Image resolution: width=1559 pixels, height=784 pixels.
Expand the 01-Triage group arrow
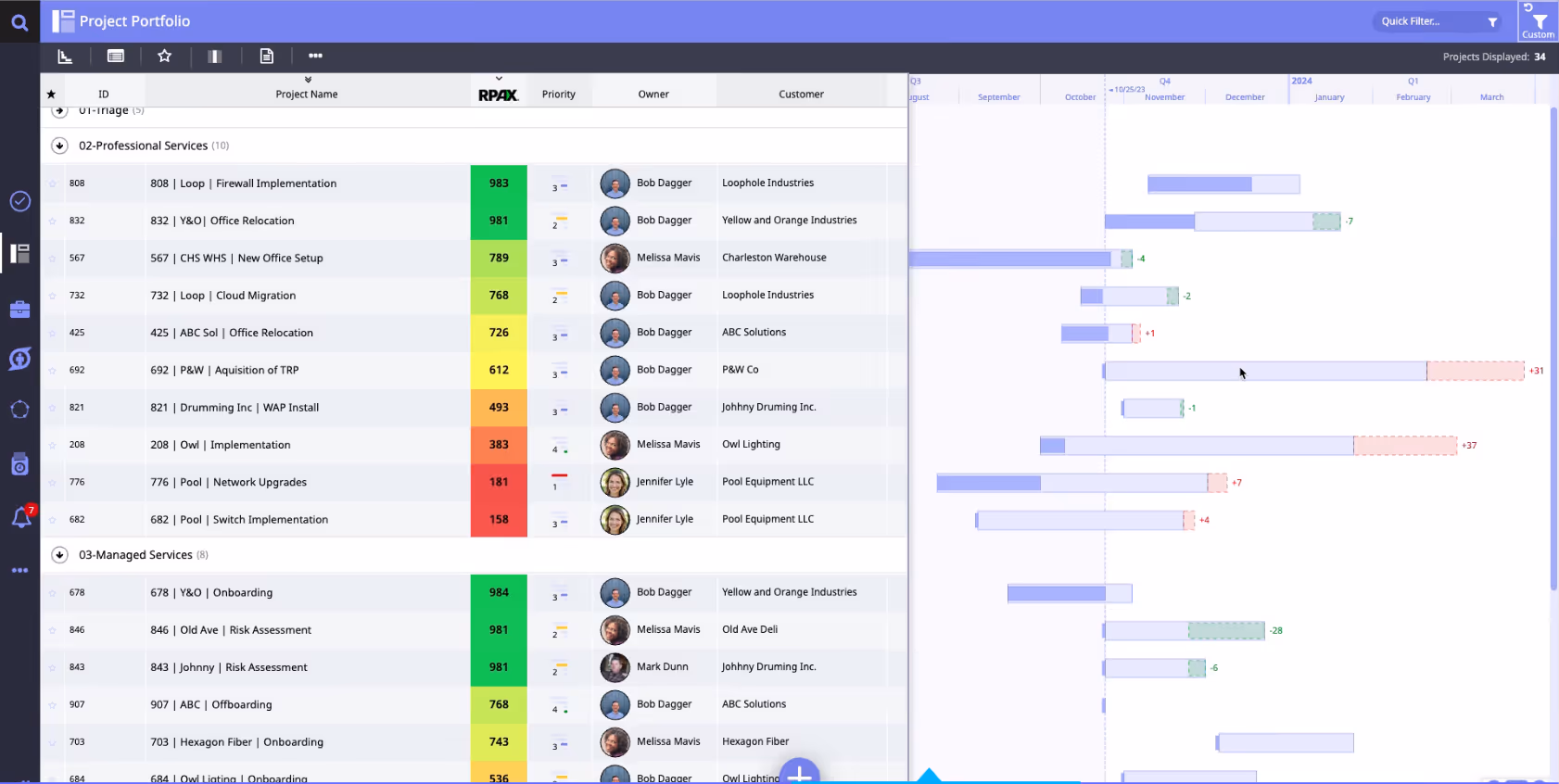(59, 110)
